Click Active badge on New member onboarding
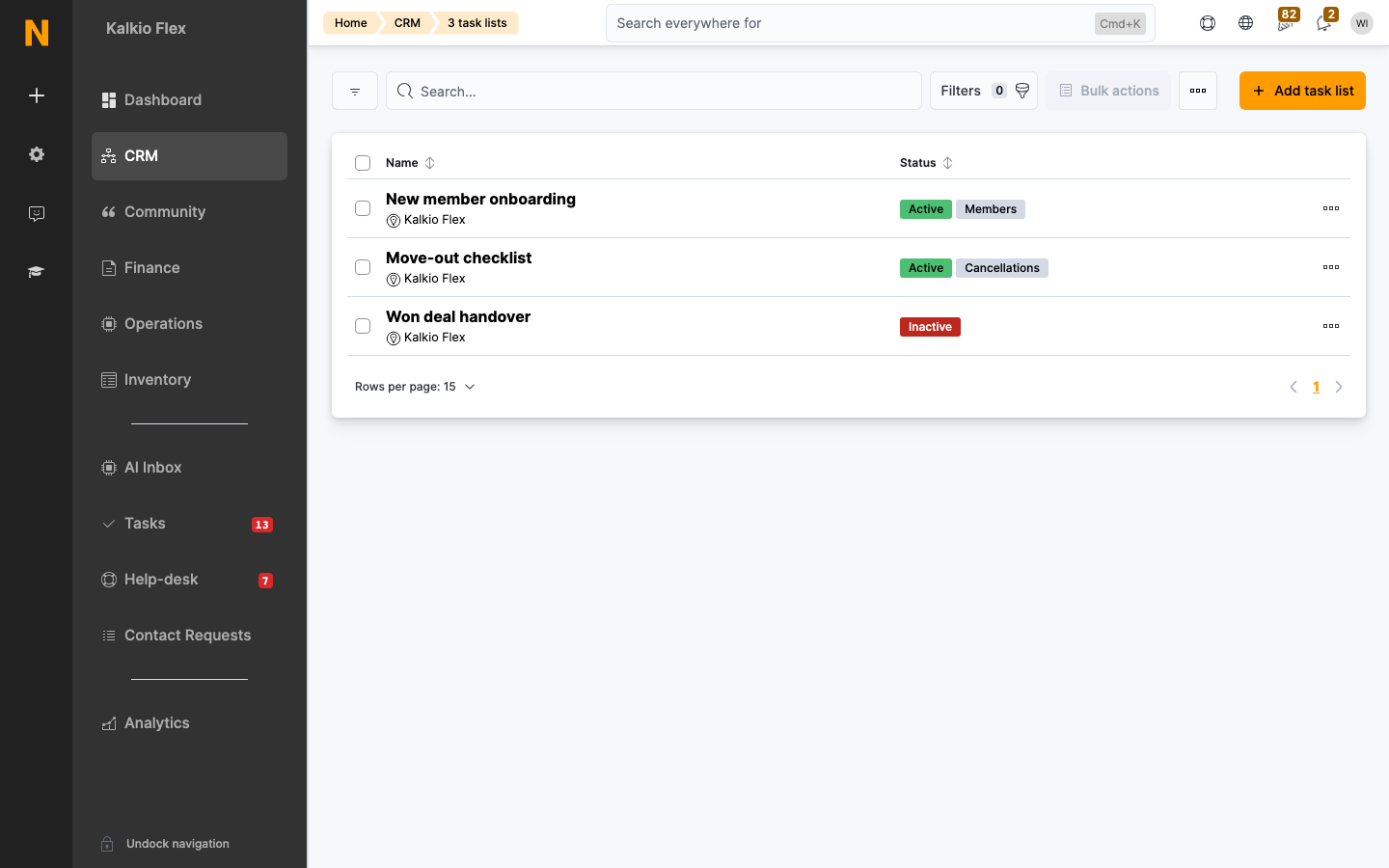The height and width of the screenshot is (868, 1389). click(x=926, y=209)
